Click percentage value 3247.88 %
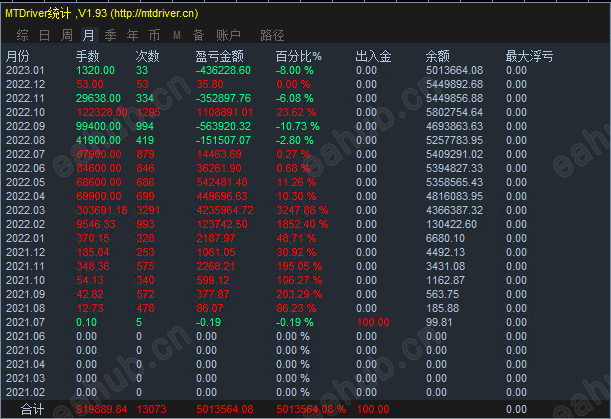 coord(302,210)
